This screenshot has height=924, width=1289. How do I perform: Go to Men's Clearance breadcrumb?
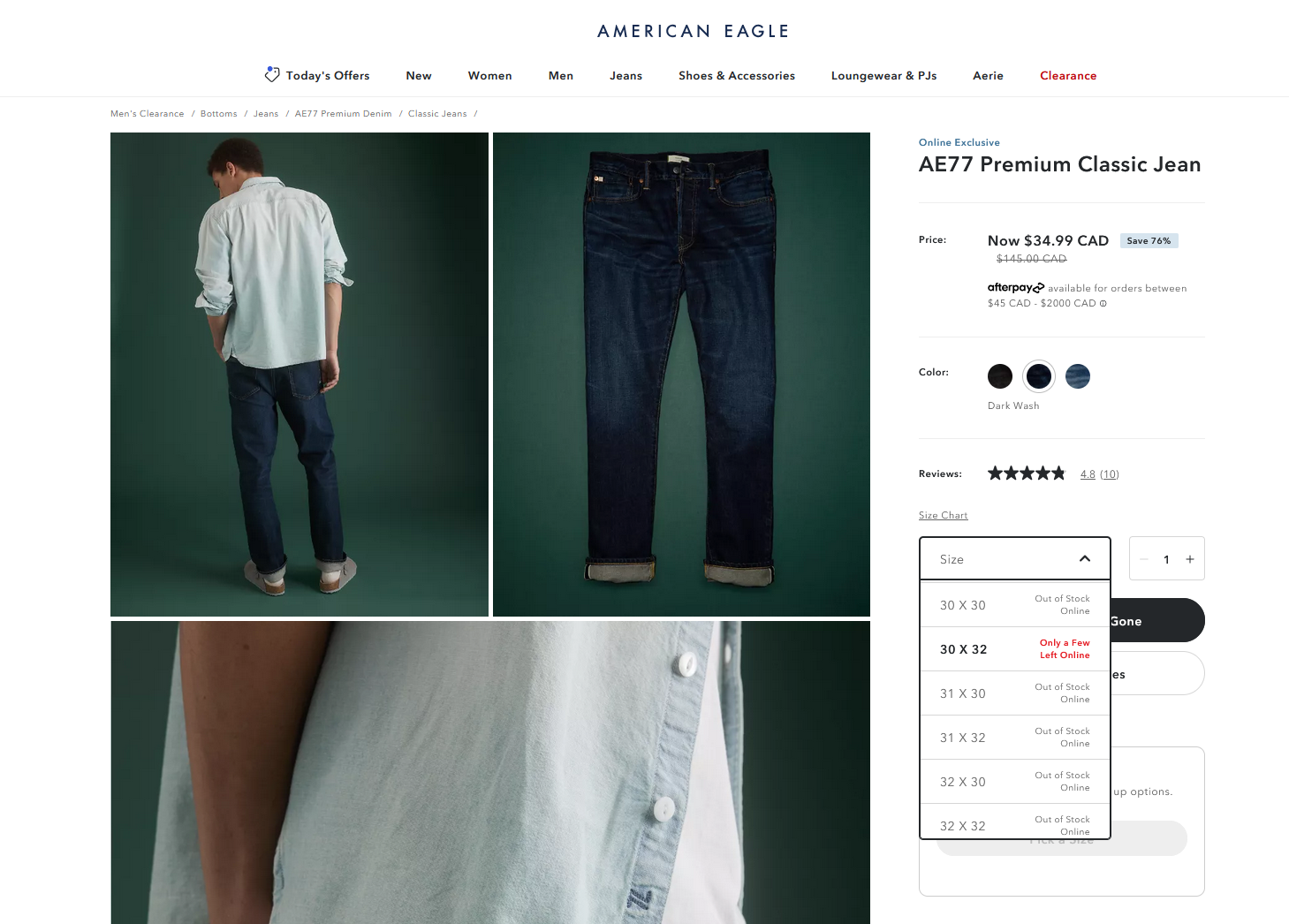click(x=148, y=114)
